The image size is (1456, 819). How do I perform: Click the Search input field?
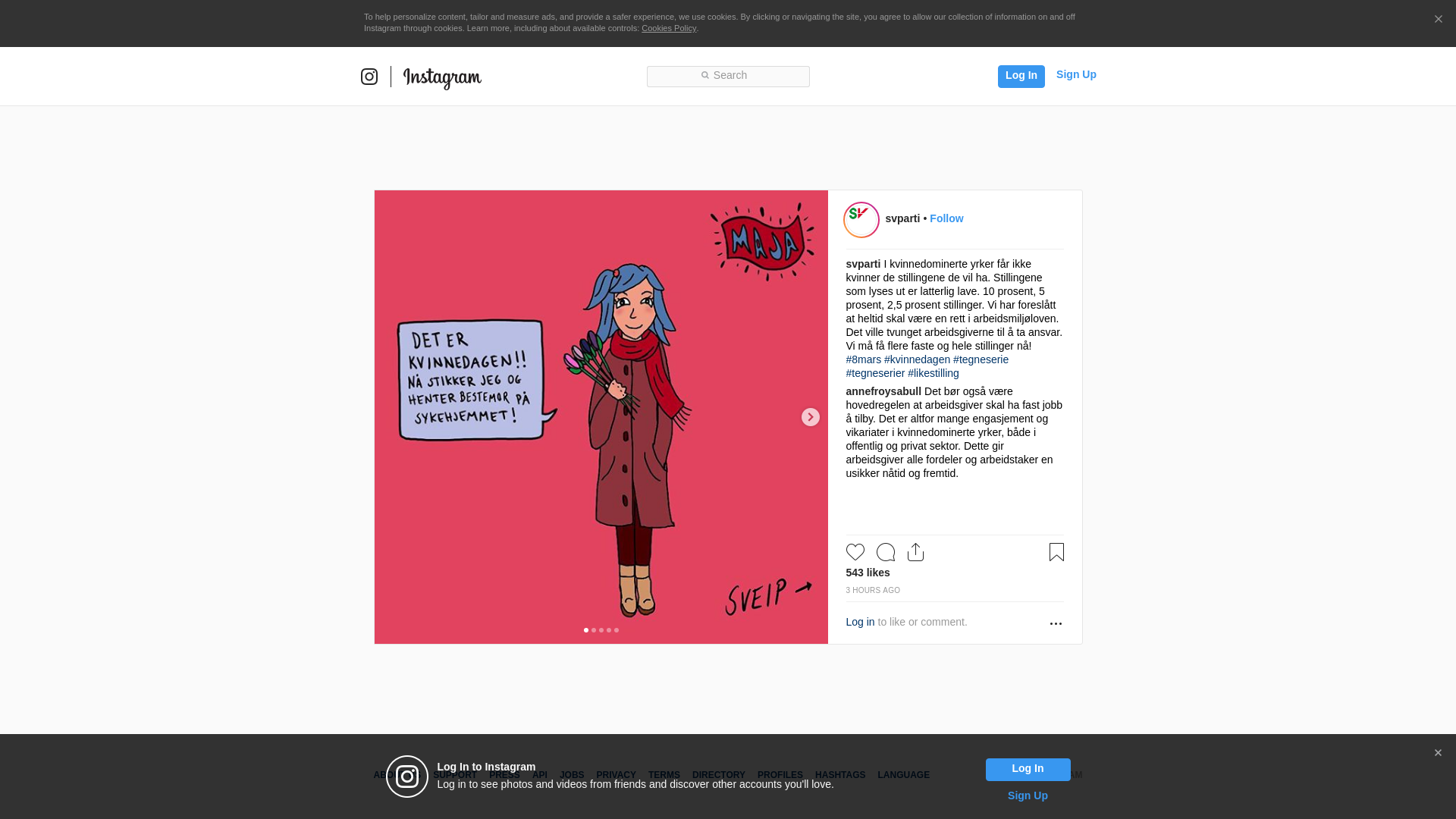point(728,77)
